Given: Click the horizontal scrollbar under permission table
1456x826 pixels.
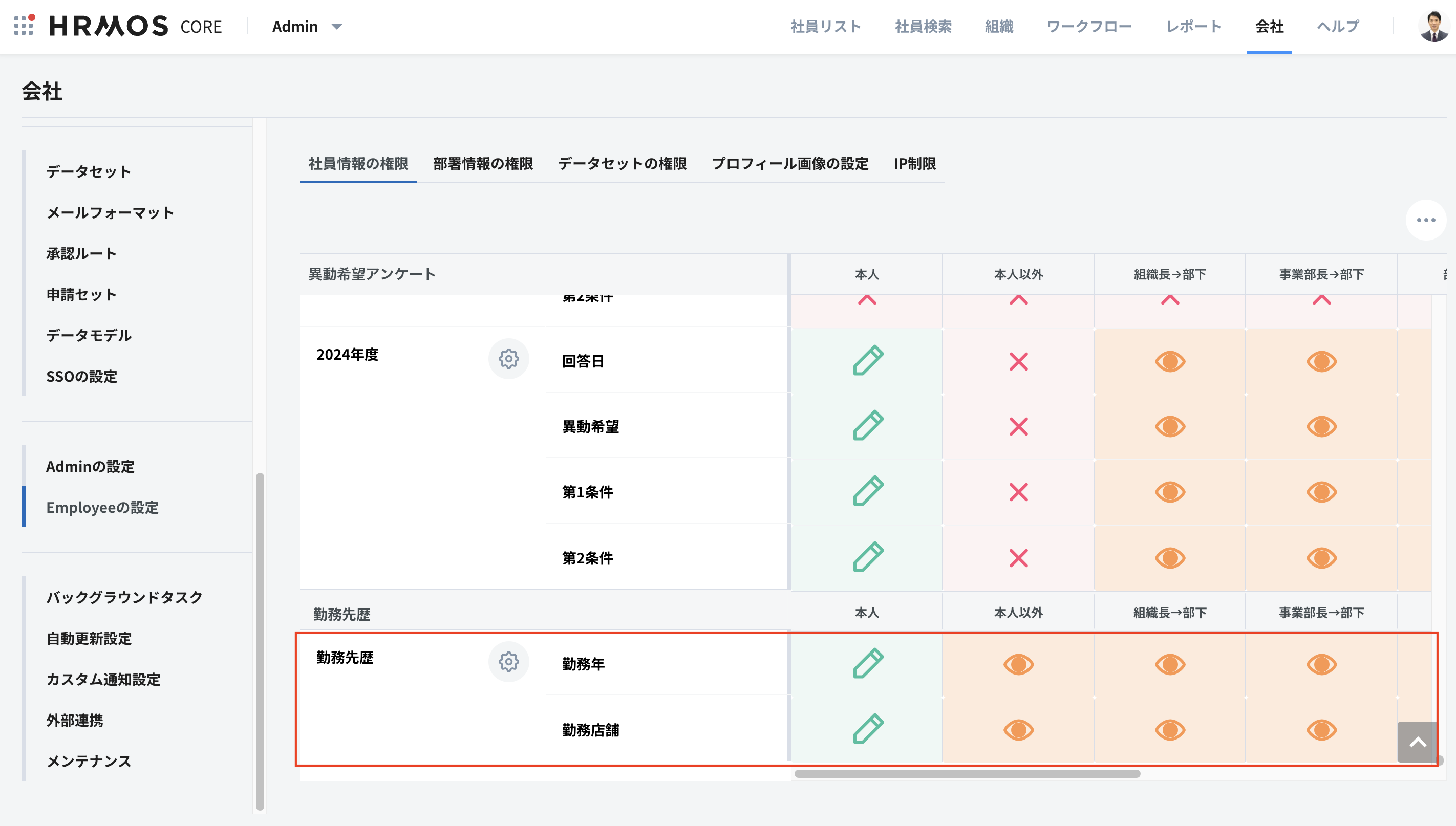Looking at the screenshot, I should coord(967,774).
